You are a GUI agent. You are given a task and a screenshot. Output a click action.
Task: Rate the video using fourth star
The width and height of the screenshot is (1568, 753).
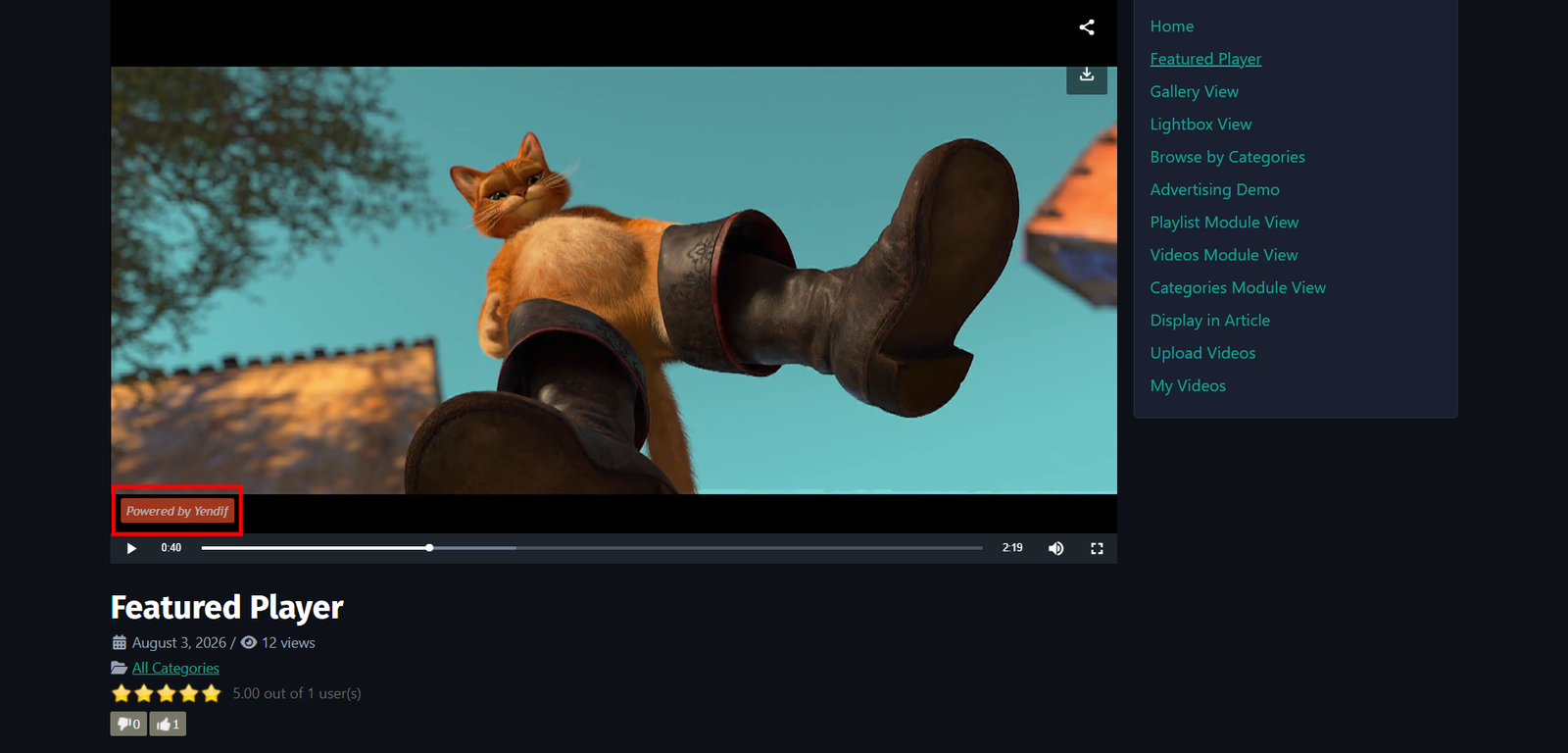pos(189,693)
